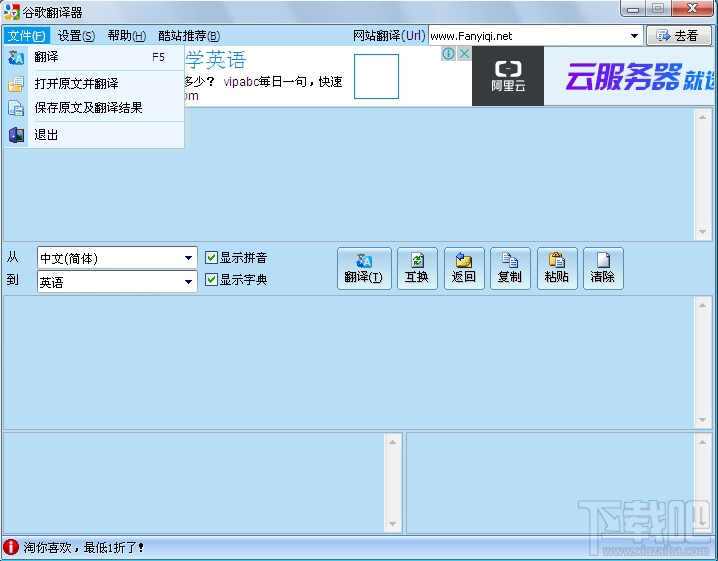Click the bottom-left panel scrollbar down arrow
This screenshot has height=561, width=718.
[392, 524]
